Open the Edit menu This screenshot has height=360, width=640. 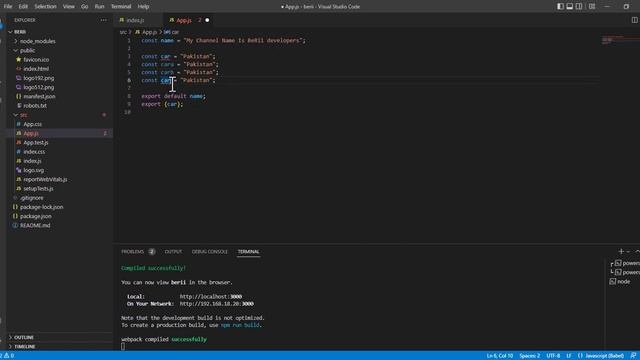click(23, 7)
